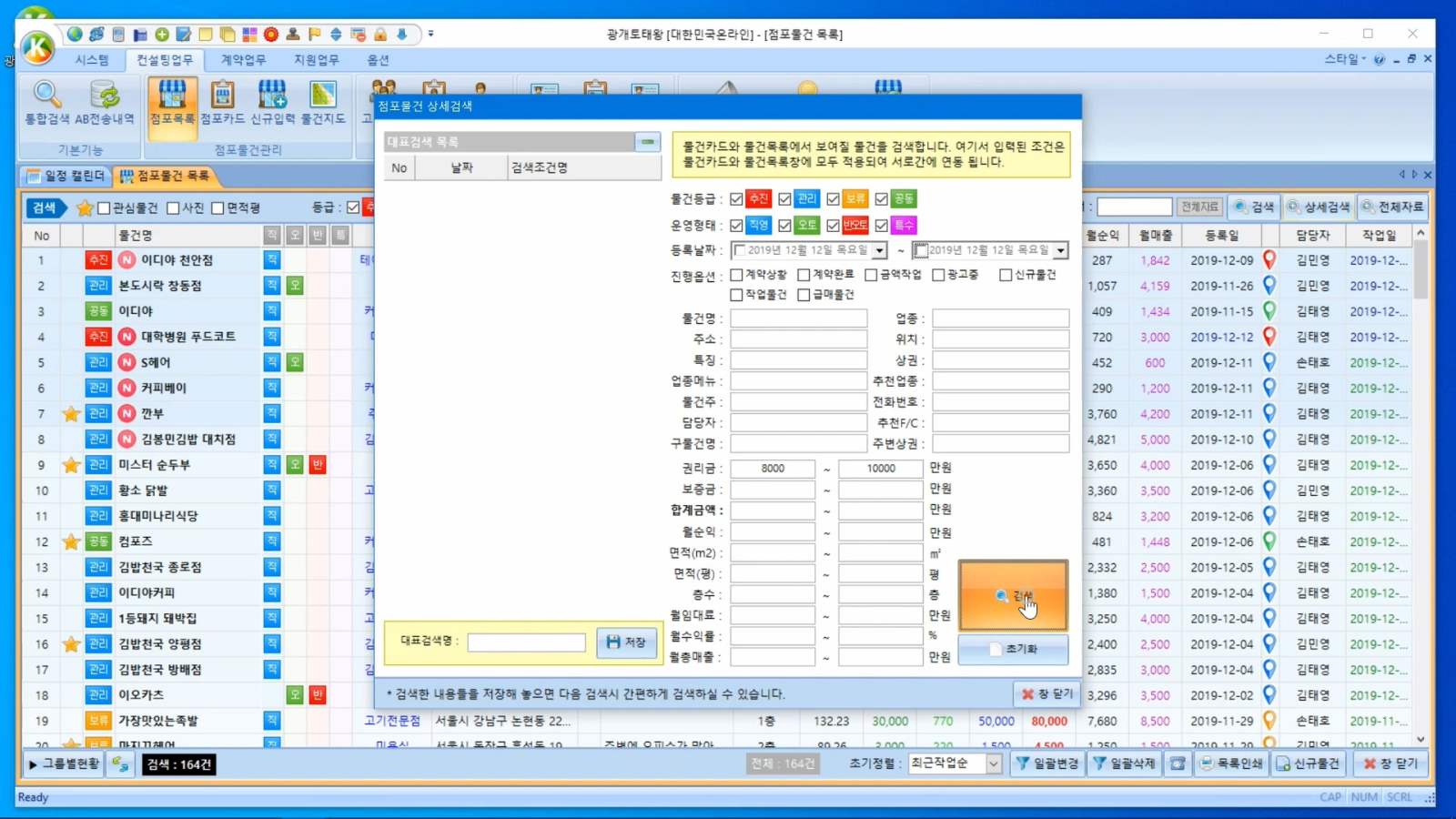Switch to the 일정 캘린더 document tab
This screenshot has width=1456, height=819.
click(66, 176)
